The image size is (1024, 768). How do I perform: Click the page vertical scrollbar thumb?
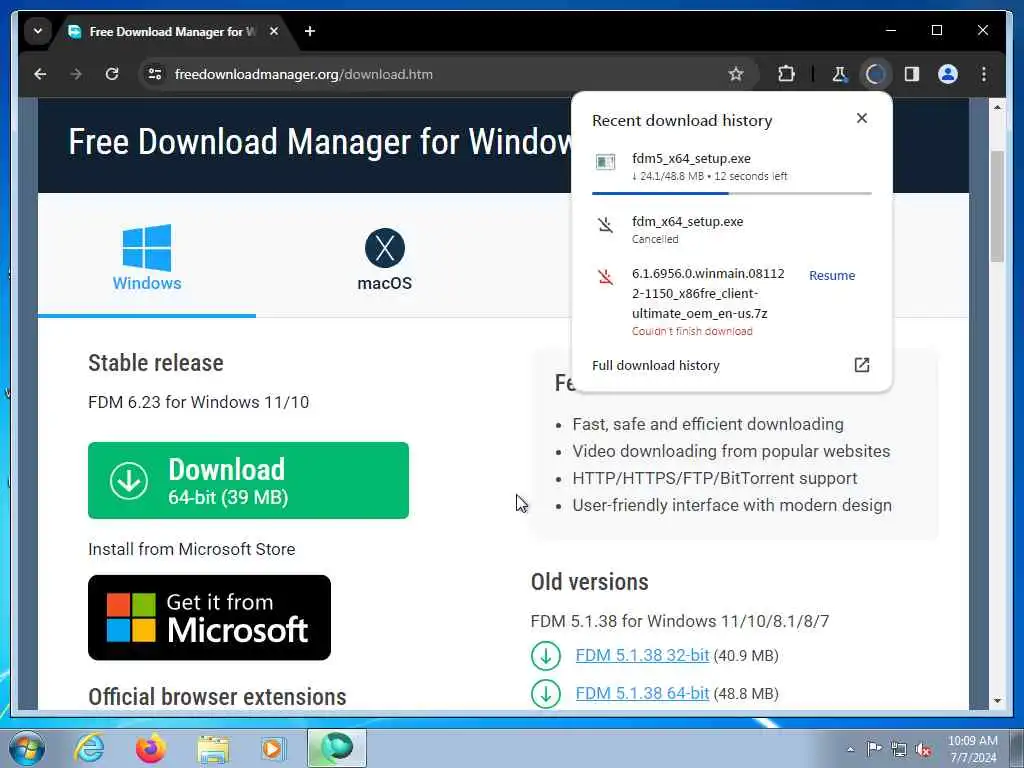[x=997, y=206]
